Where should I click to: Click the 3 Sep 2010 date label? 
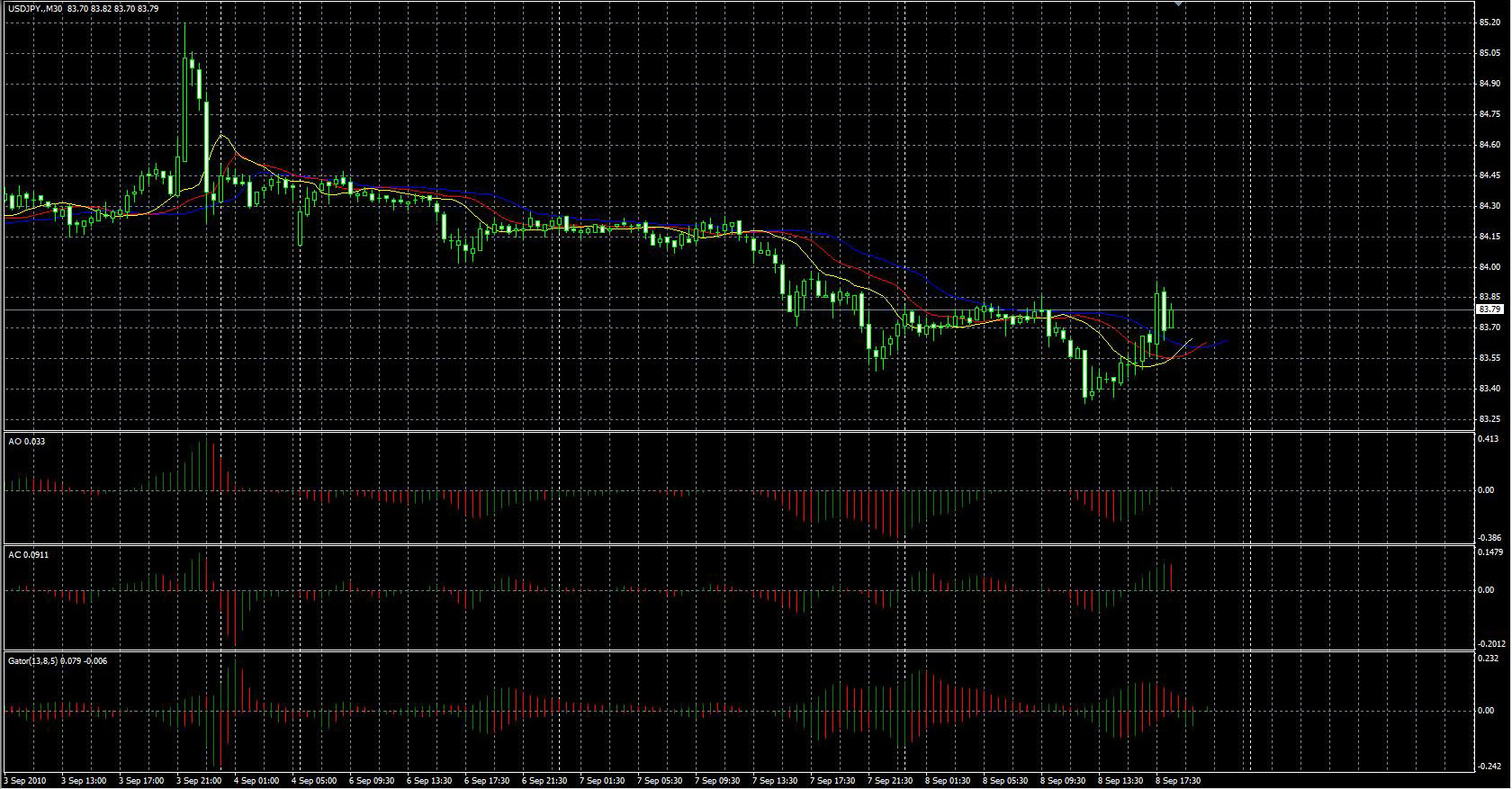[x=26, y=781]
